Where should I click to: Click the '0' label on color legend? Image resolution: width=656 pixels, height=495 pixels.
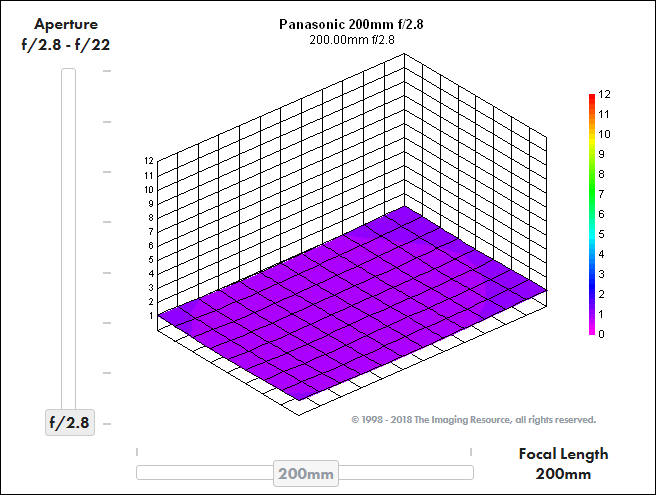tap(601, 334)
